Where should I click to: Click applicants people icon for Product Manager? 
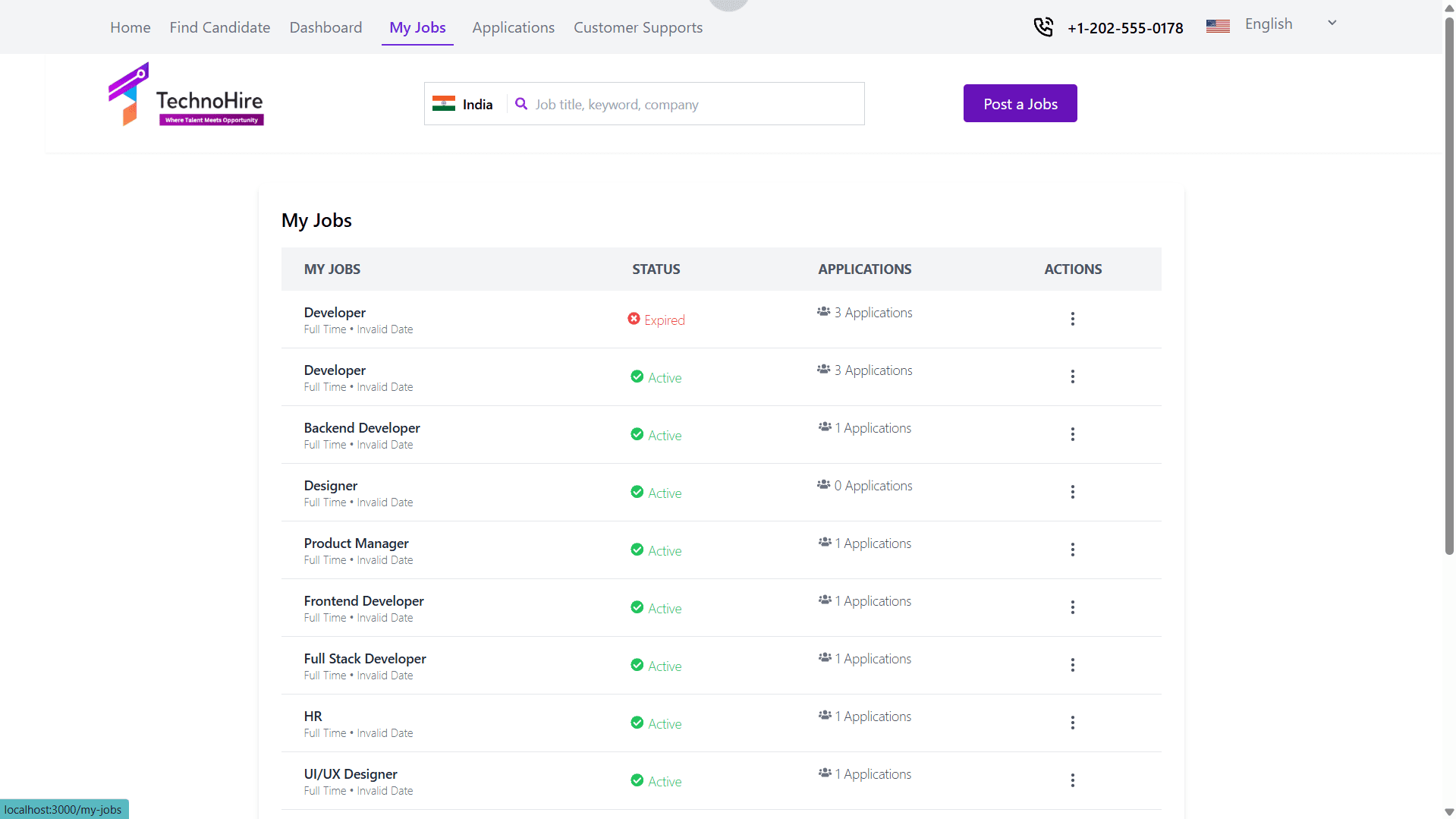click(825, 542)
